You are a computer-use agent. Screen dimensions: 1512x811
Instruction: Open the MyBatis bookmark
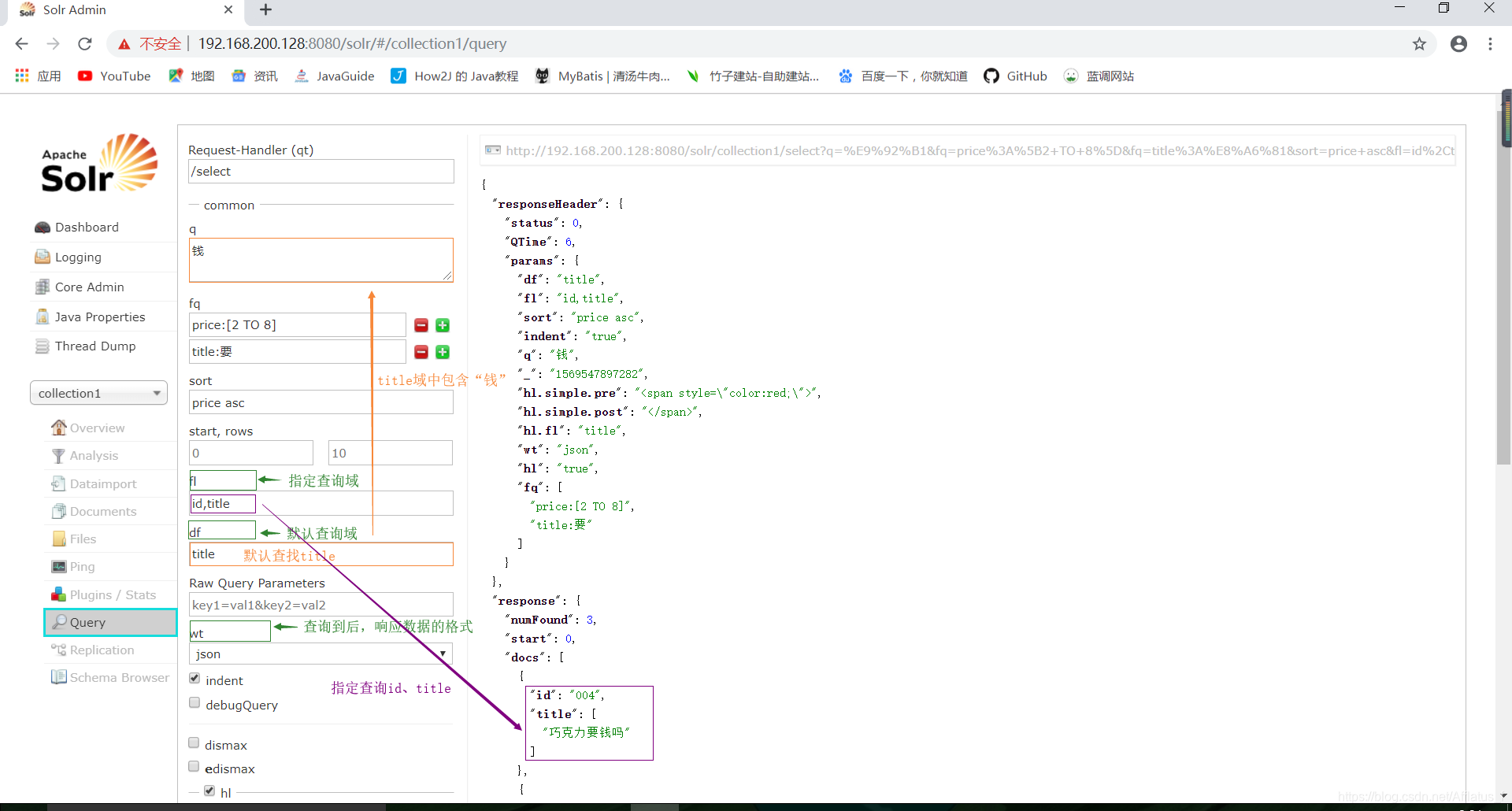pyautogui.click(x=602, y=76)
